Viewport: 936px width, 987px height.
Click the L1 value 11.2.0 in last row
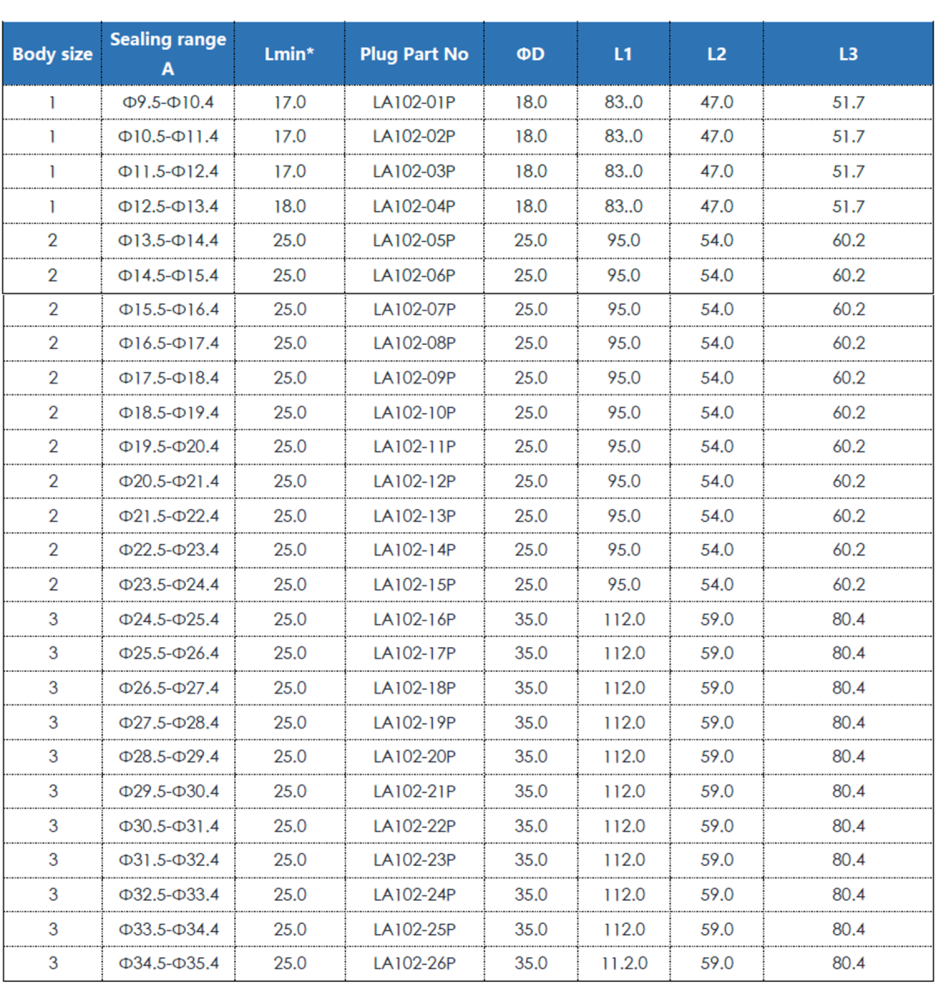(x=624, y=962)
